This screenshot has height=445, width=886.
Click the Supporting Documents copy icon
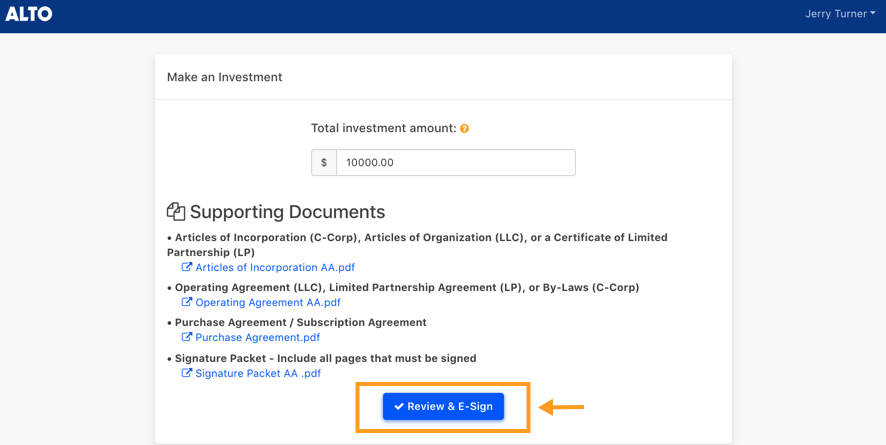(176, 212)
